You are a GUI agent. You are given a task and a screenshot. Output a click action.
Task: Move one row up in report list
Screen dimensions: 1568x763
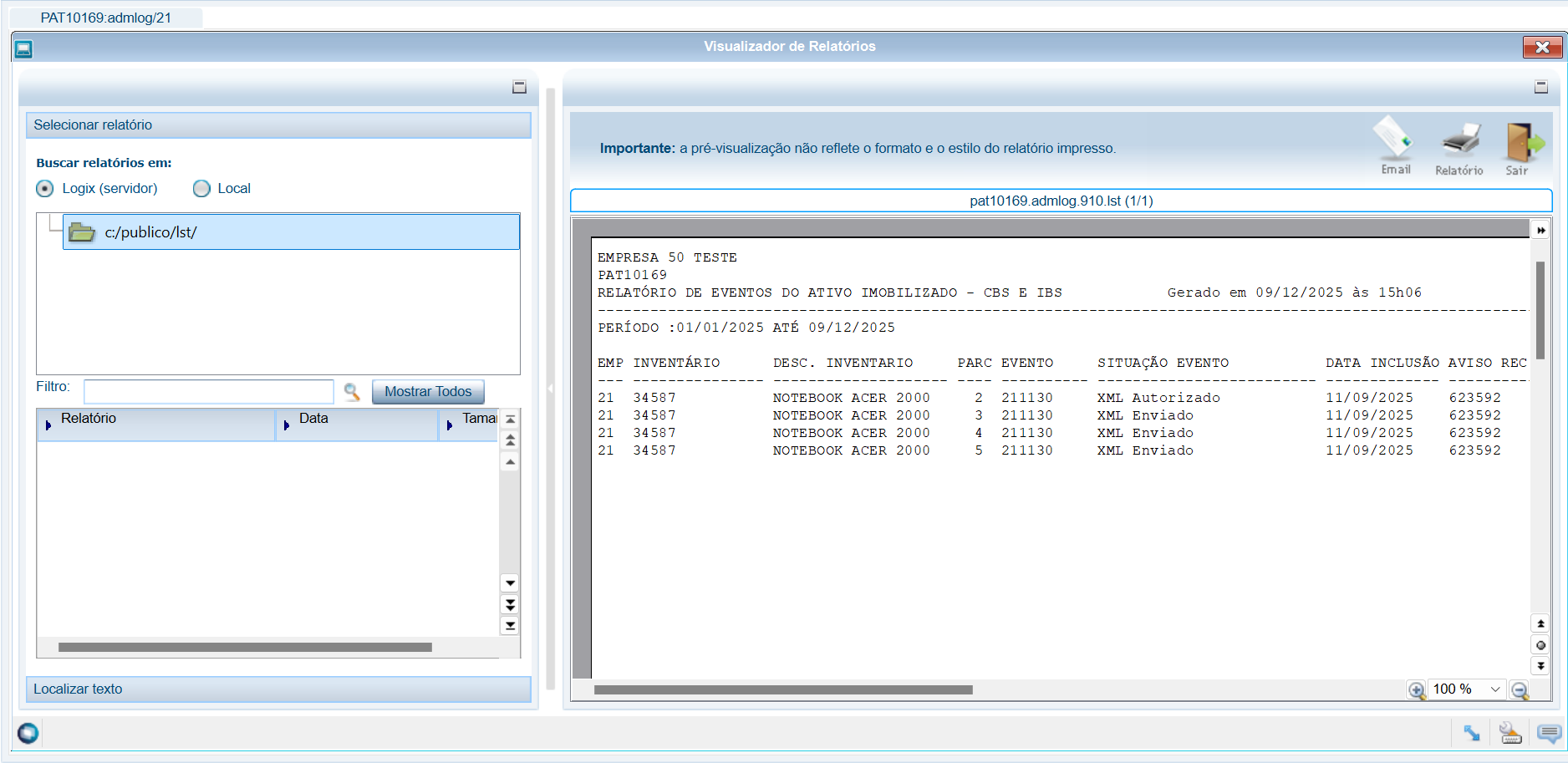510,461
